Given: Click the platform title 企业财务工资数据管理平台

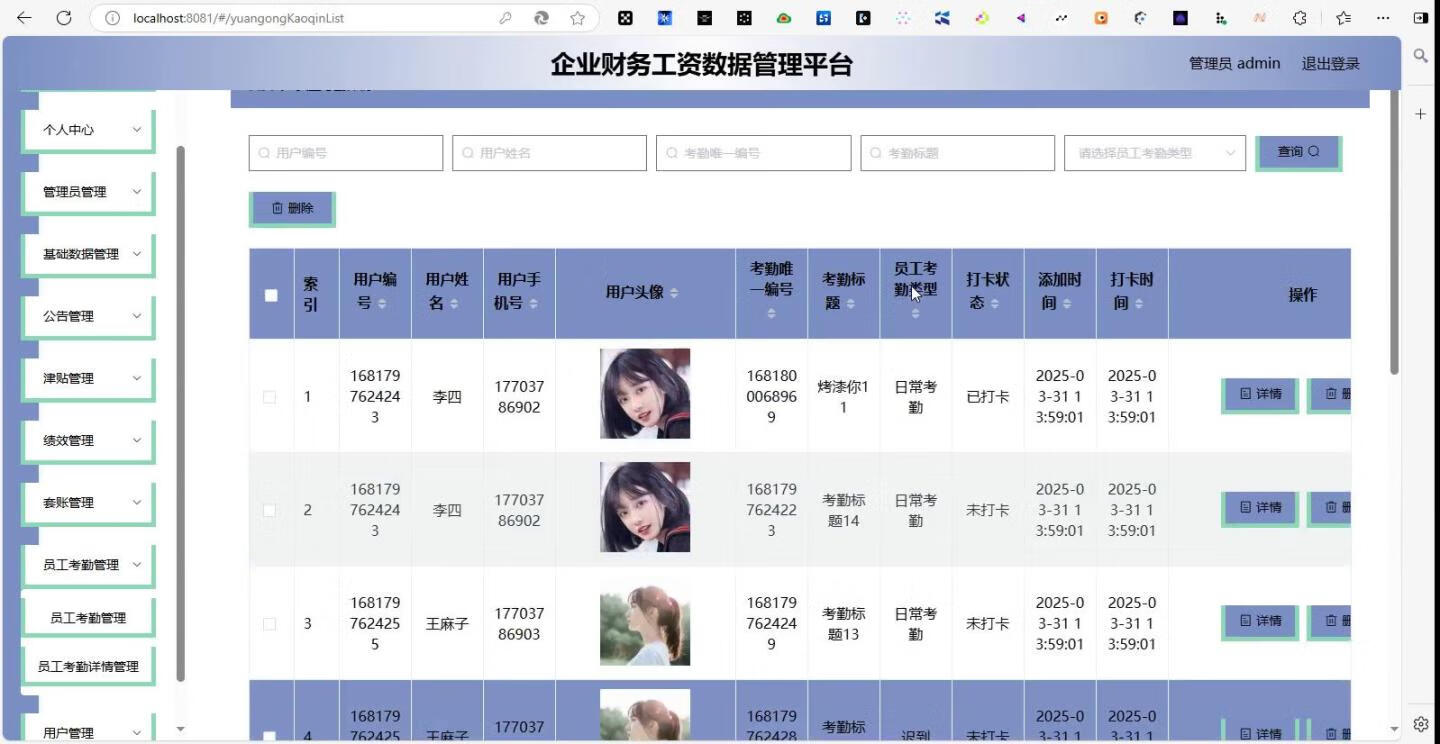Looking at the screenshot, I should click(701, 65).
